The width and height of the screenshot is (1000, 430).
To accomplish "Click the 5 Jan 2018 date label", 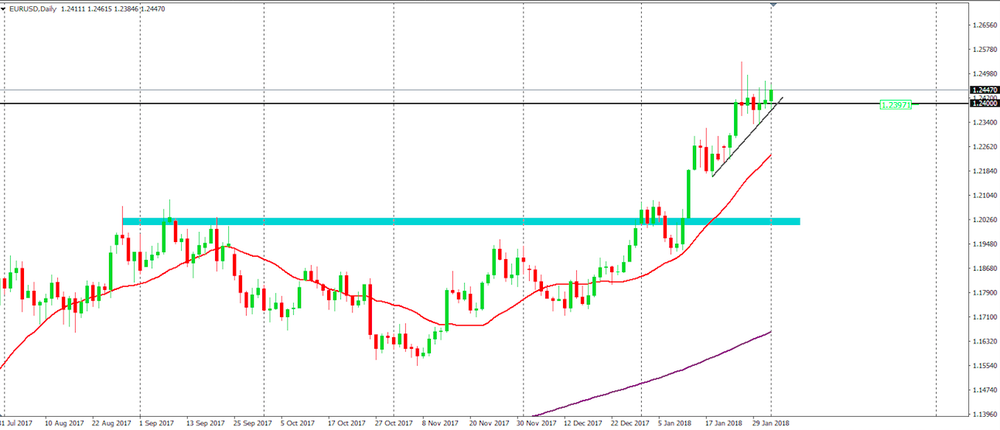I will tap(674, 423).
